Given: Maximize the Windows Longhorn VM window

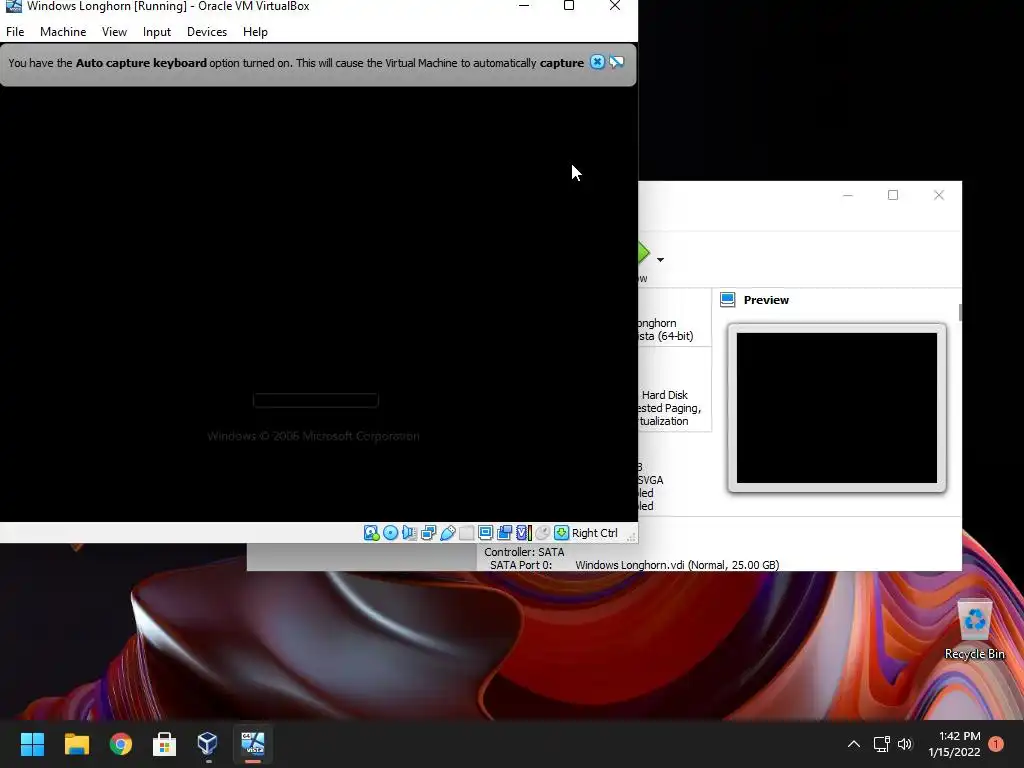Looking at the screenshot, I should (569, 6).
